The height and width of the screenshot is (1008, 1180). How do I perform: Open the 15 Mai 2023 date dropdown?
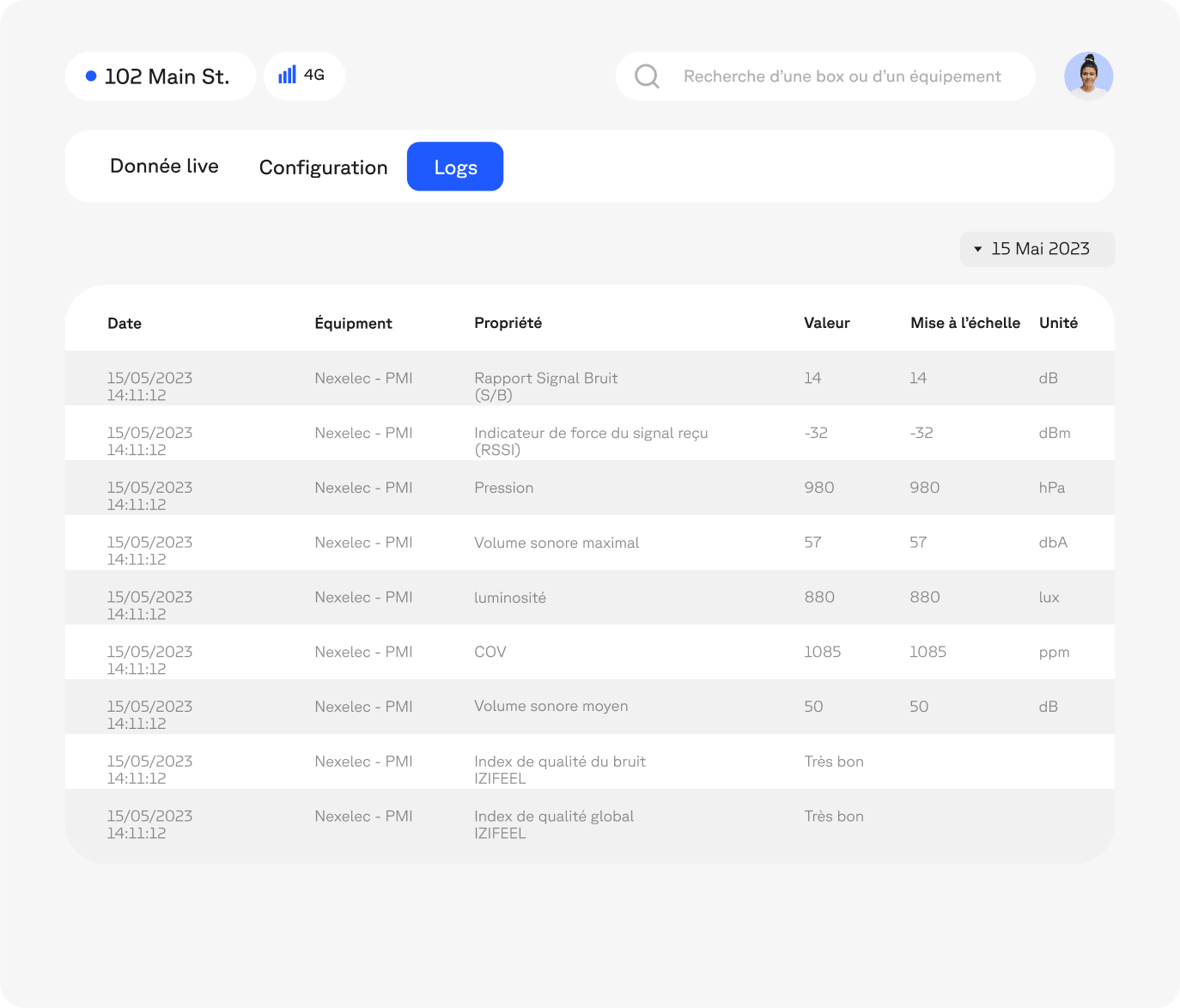[x=1039, y=249]
